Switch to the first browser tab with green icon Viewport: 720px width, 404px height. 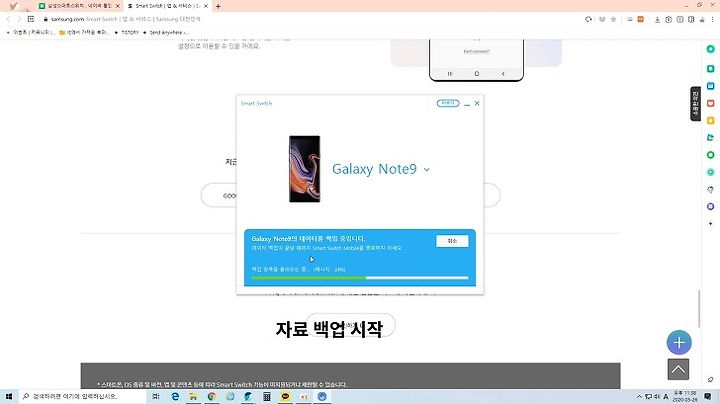click(77, 6)
